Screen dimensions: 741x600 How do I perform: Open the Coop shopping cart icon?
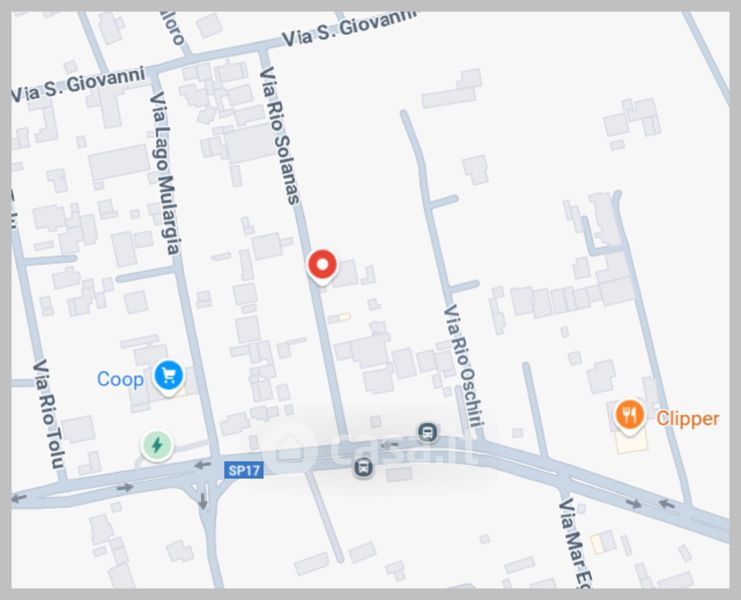(x=169, y=377)
